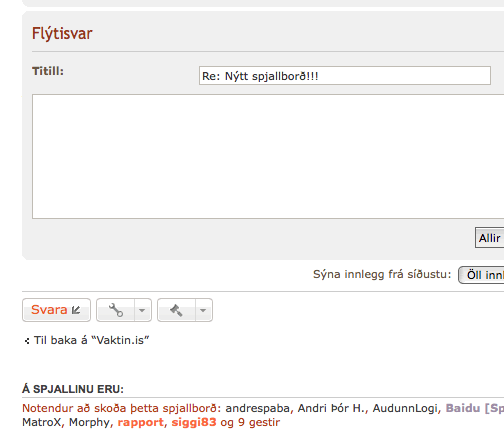Focus the Titill subject field
This screenshot has height=438, width=504.
click(345, 76)
